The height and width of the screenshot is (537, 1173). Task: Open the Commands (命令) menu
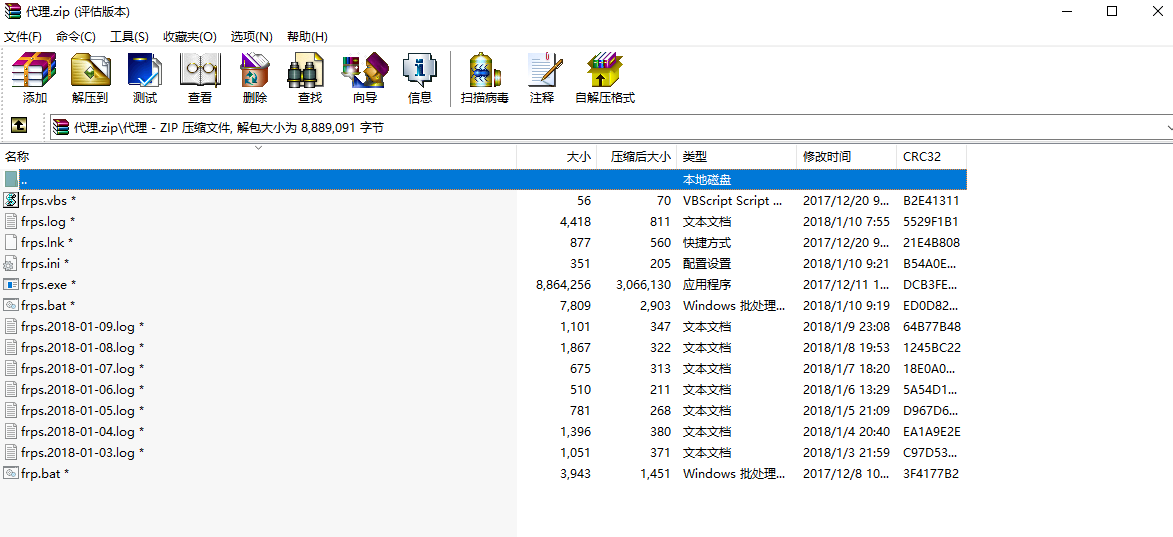point(76,37)
